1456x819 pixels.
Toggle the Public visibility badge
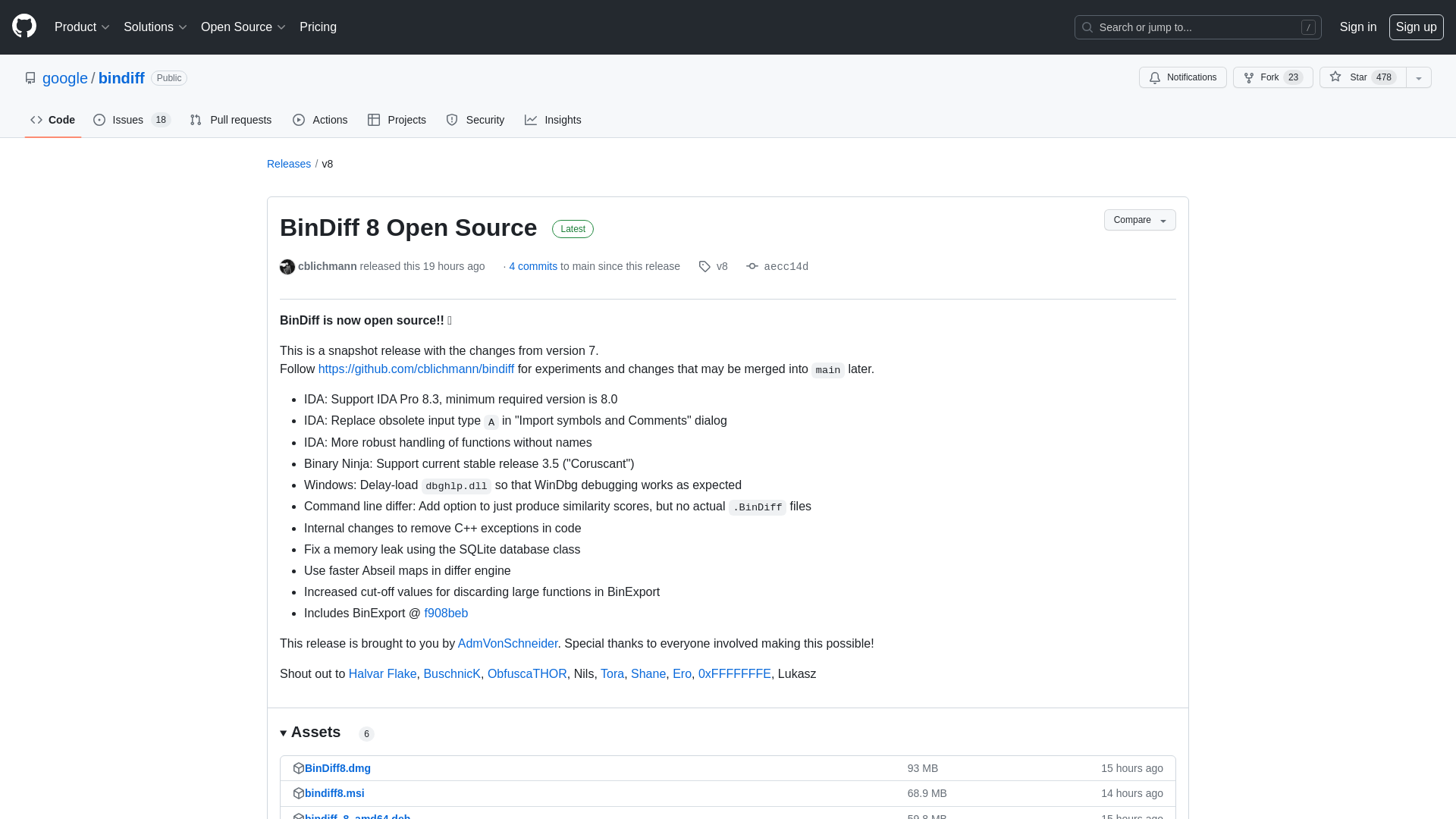click(x=168, y=78)
